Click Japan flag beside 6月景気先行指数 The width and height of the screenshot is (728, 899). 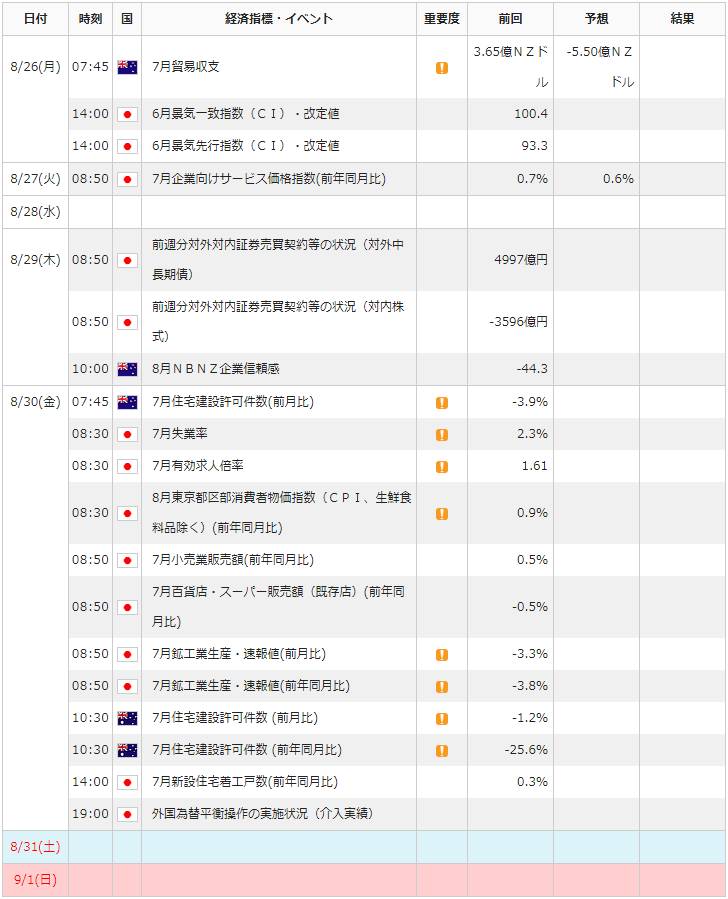[x=127, y=146]
